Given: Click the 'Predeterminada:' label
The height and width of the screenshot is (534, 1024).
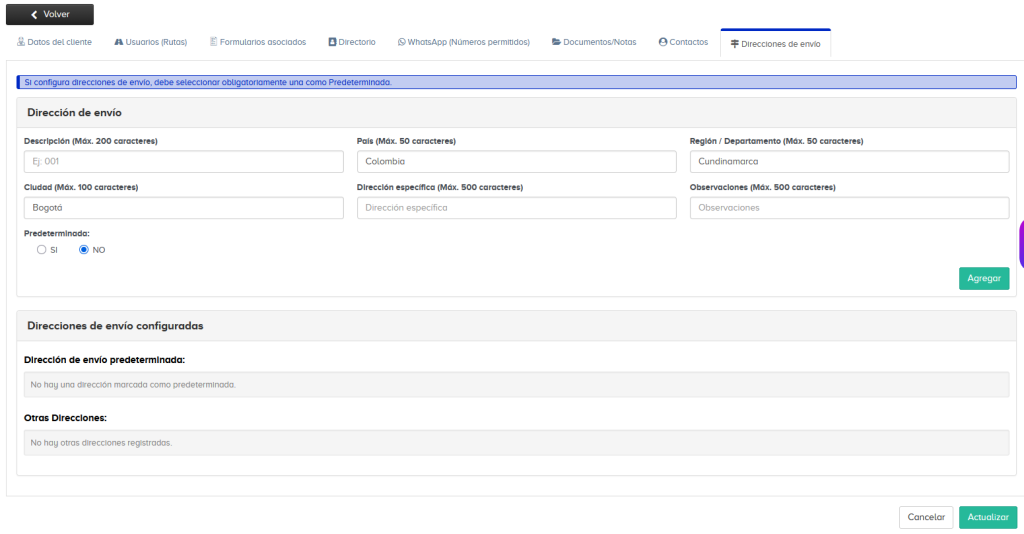Looking at the screenshot, I should [x=57, y=233].
